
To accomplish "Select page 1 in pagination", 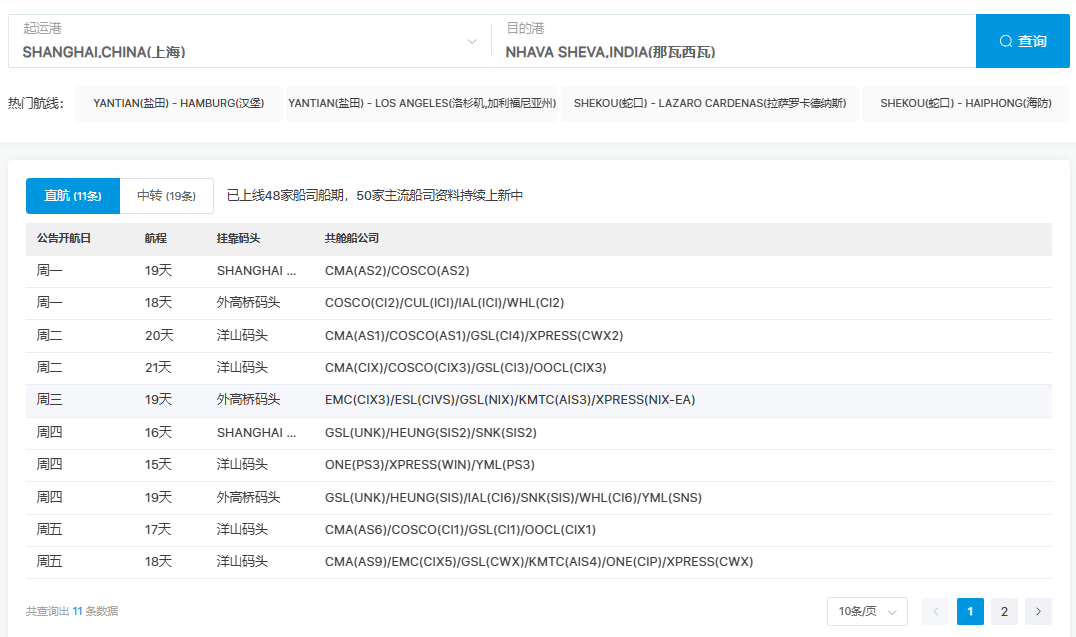I will [x=970, y=611].
